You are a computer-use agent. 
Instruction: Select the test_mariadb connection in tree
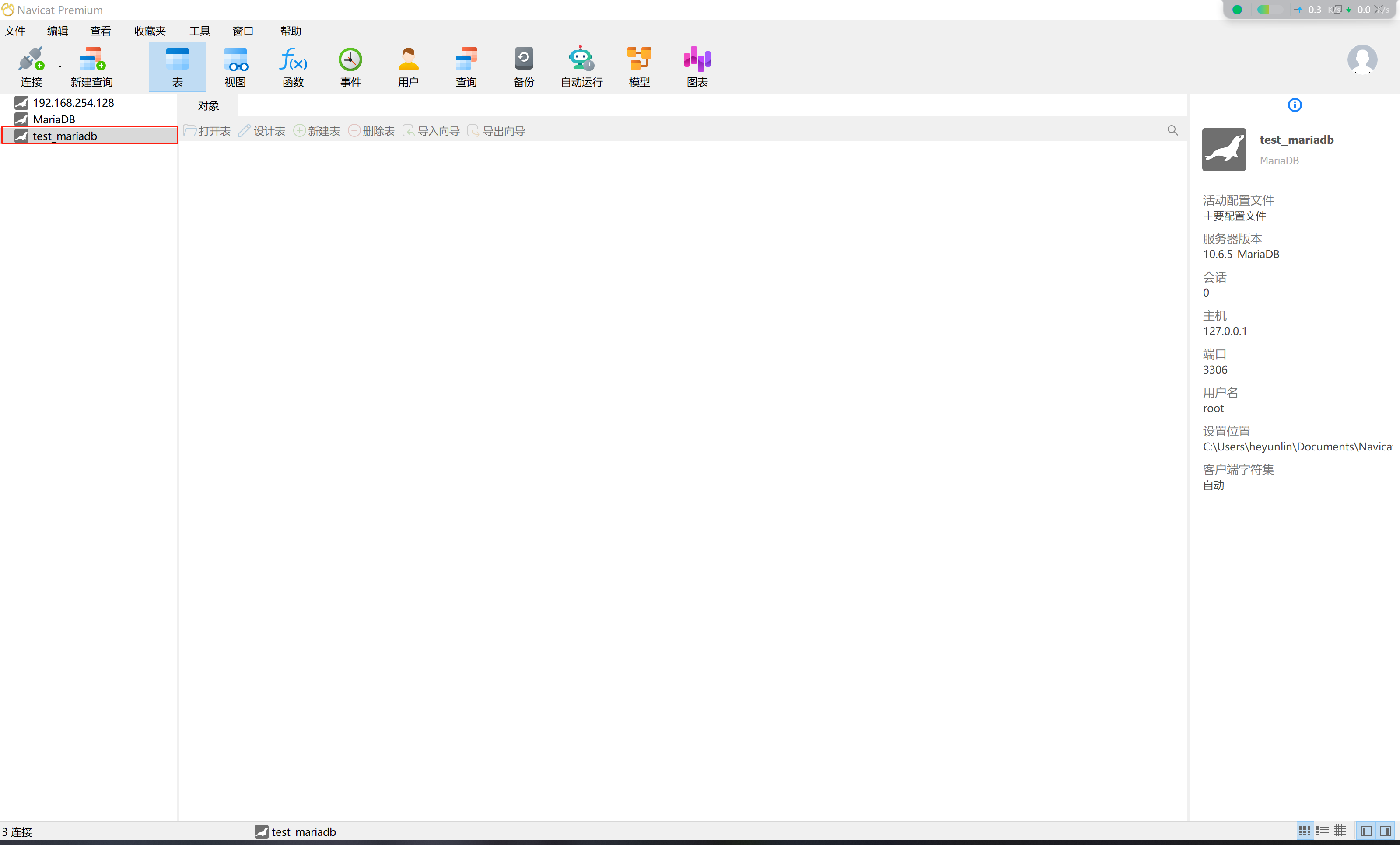(89, 136)
